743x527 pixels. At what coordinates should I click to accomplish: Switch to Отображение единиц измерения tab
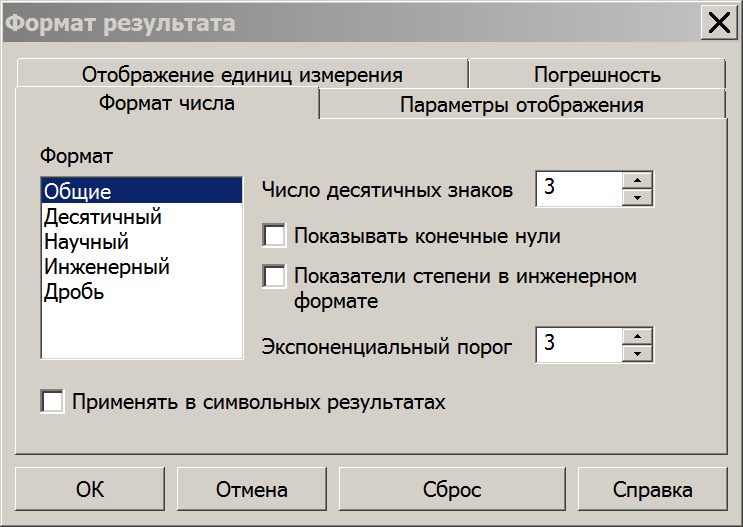pyautogui.click(x=242, y=74)
